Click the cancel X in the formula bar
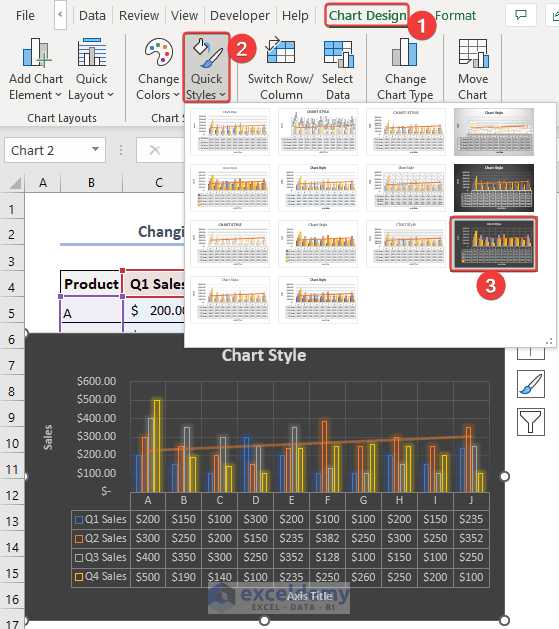The width and height of the screenshot is (559, 629). (155, 150)
